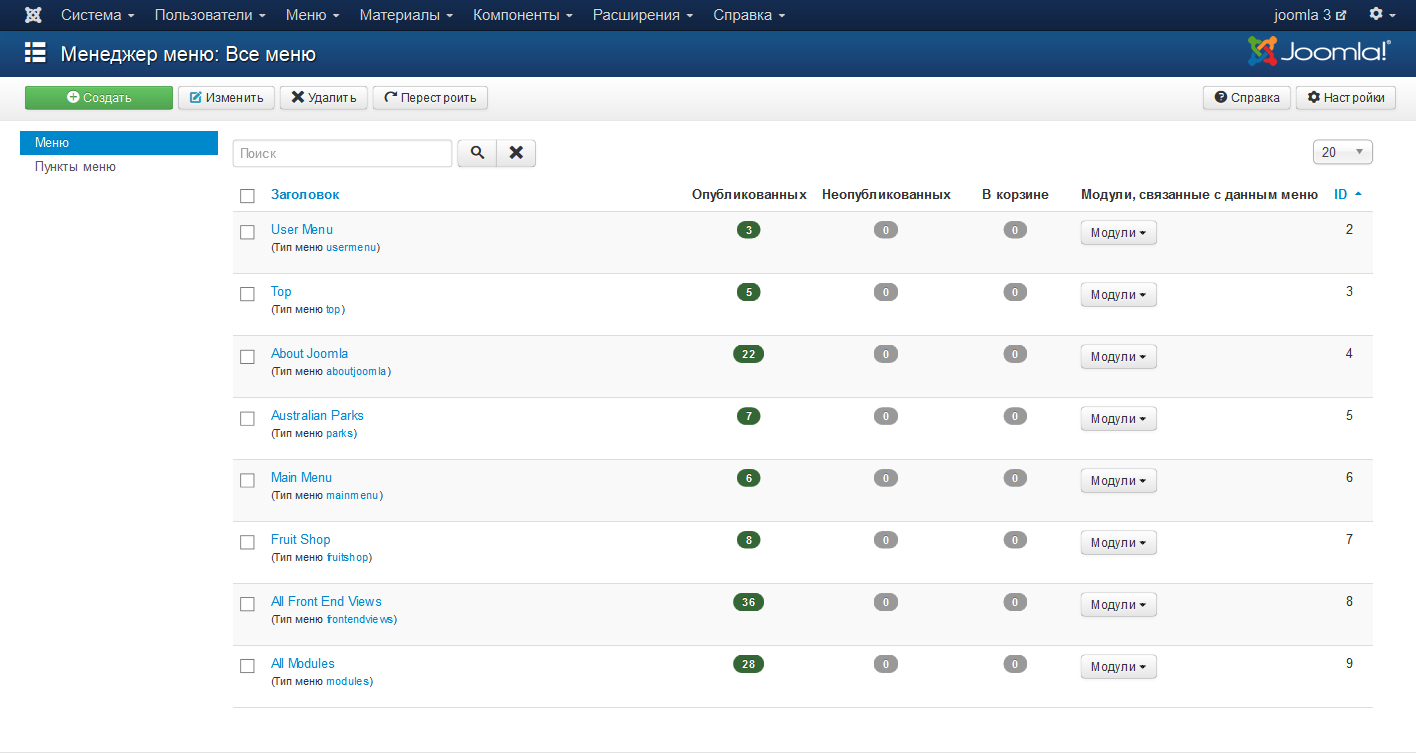Viewport: 1416px width, 753px height.
Task: Open the gear settings menu at top right
Action: coord(1382,15)
